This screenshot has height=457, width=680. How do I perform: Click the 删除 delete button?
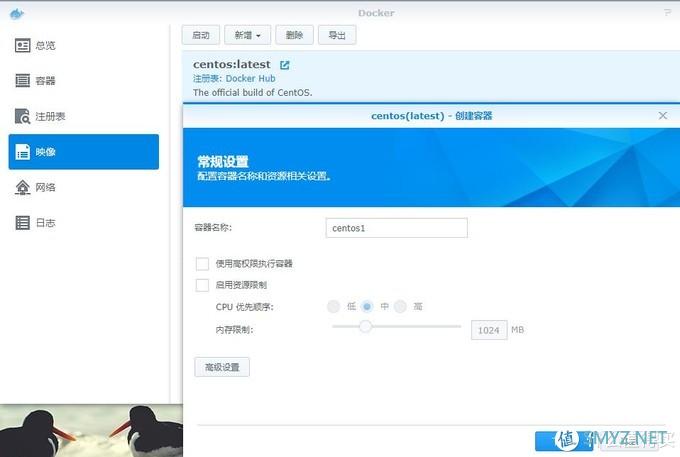pyautogui.click(x=294, y=35)
